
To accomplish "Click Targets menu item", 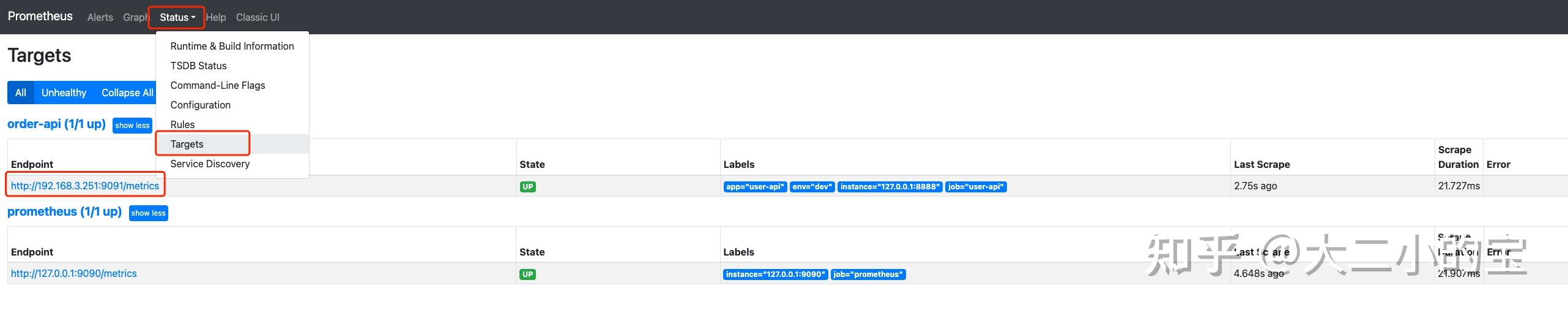I will [187, 144].
